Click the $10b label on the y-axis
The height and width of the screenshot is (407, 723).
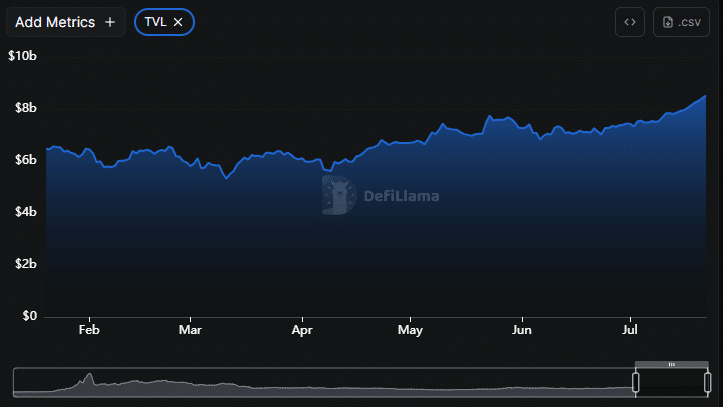pyautogui.click(x=22, y=56)
